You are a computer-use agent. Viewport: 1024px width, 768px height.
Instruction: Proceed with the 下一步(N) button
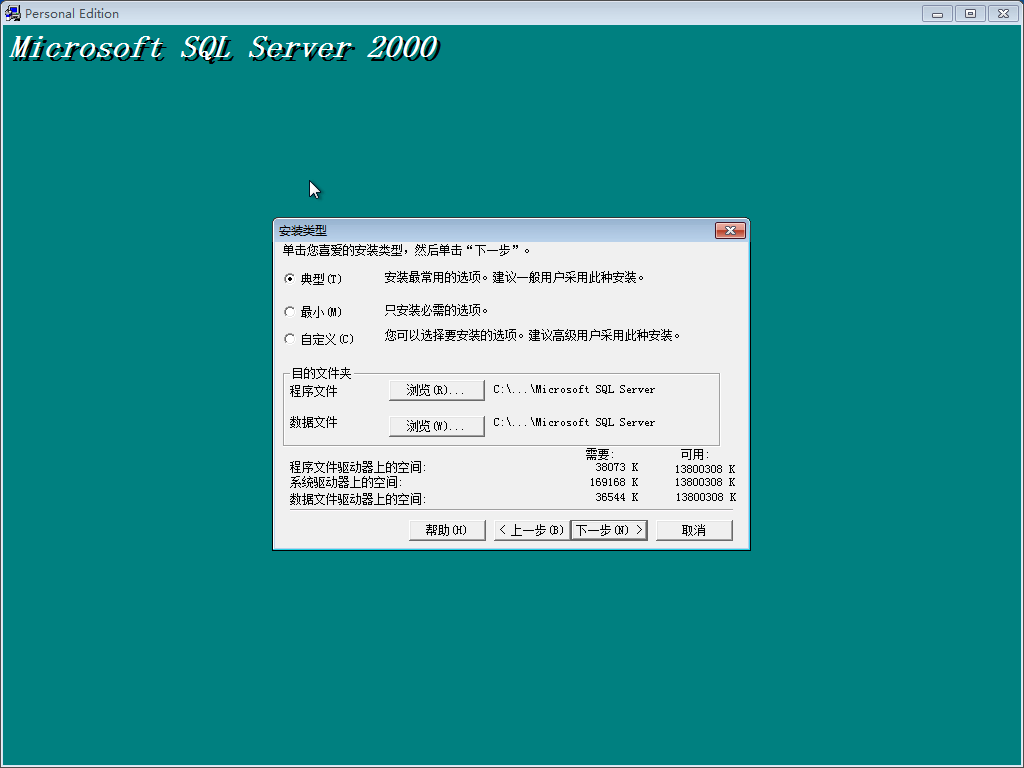coord(609,530)
